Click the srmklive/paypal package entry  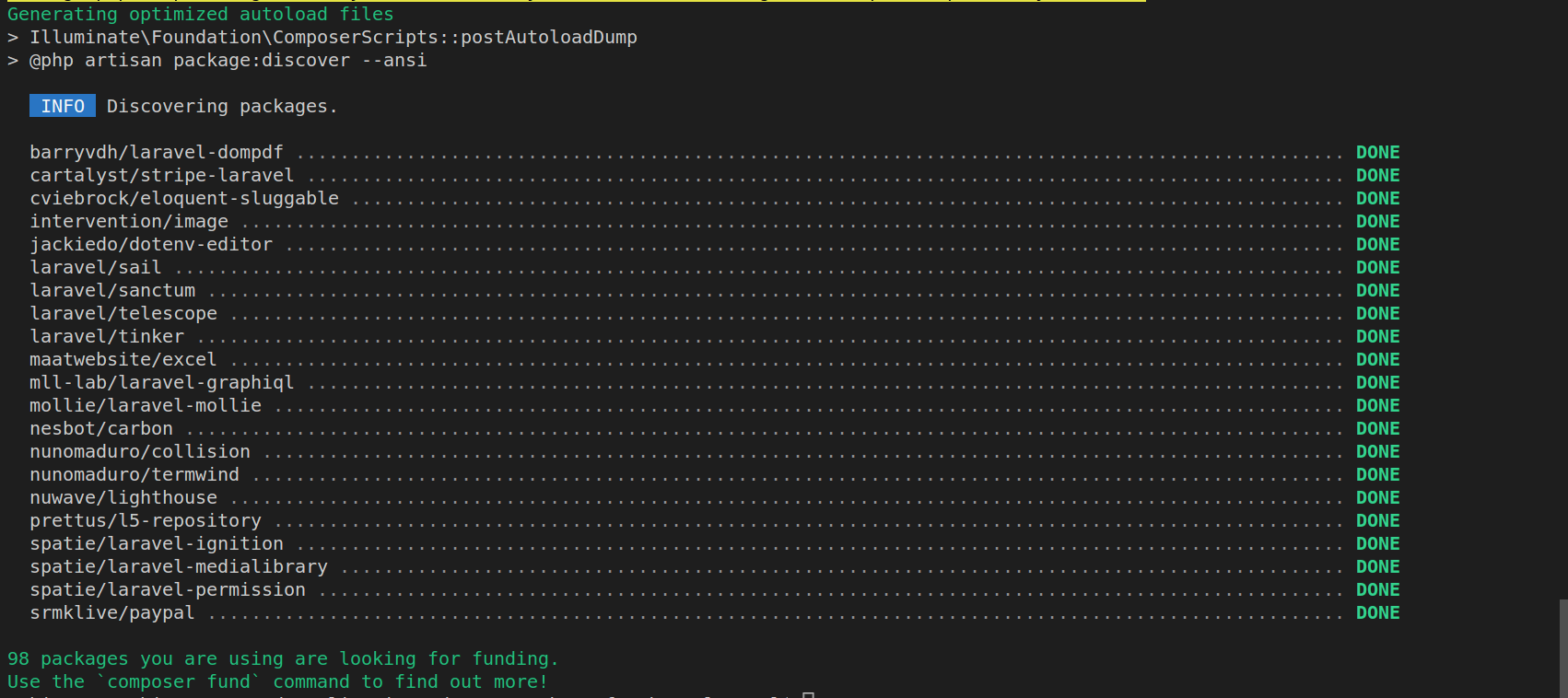click(x=111, y=613)
